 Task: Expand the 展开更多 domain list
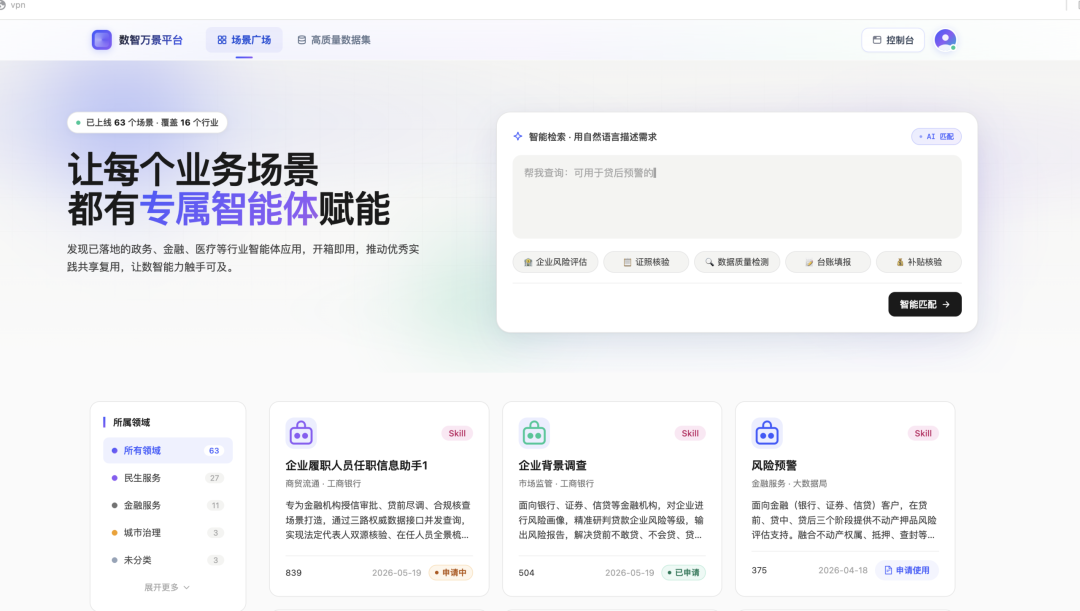[167, 588]
